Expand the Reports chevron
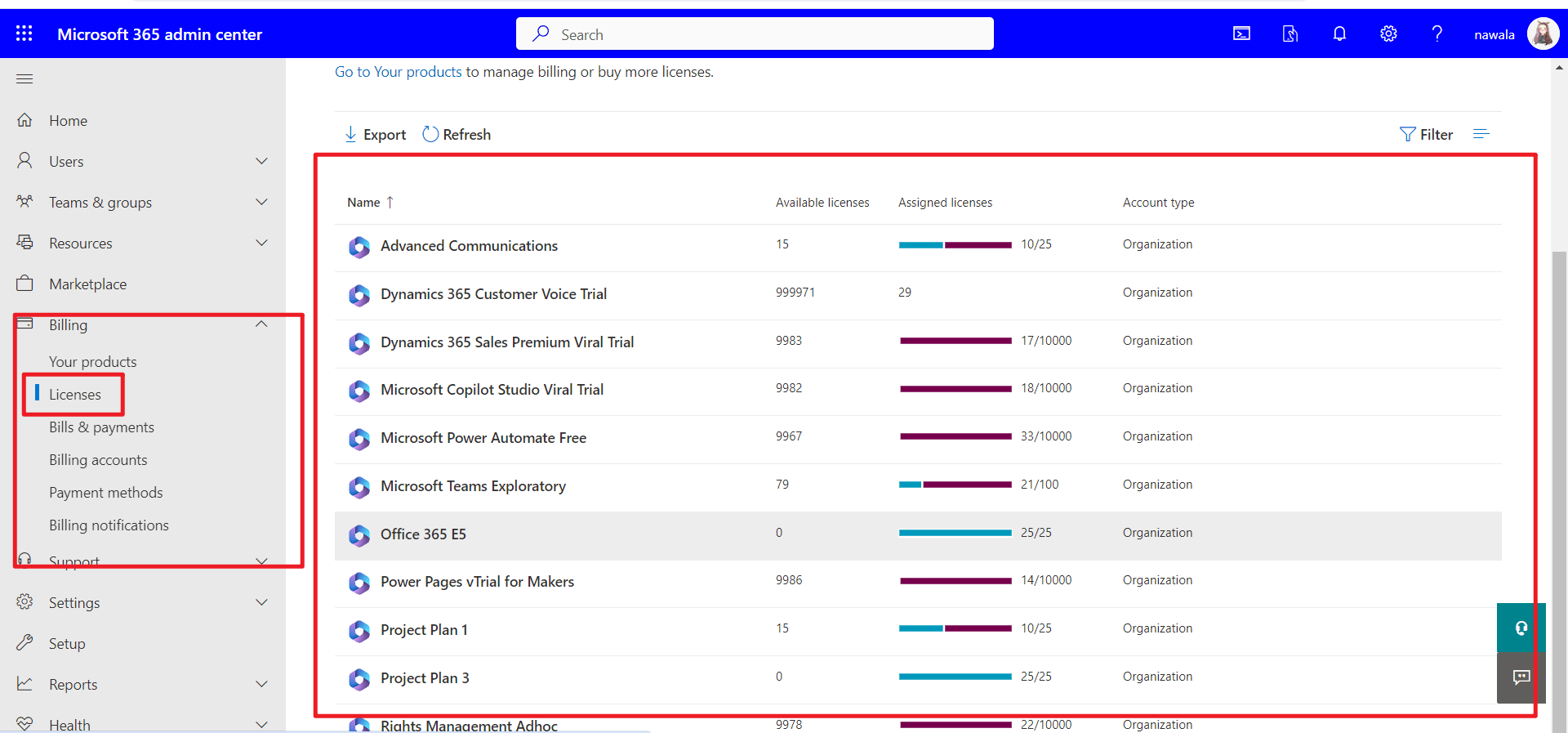The image size is (1568, 733). 261,684
